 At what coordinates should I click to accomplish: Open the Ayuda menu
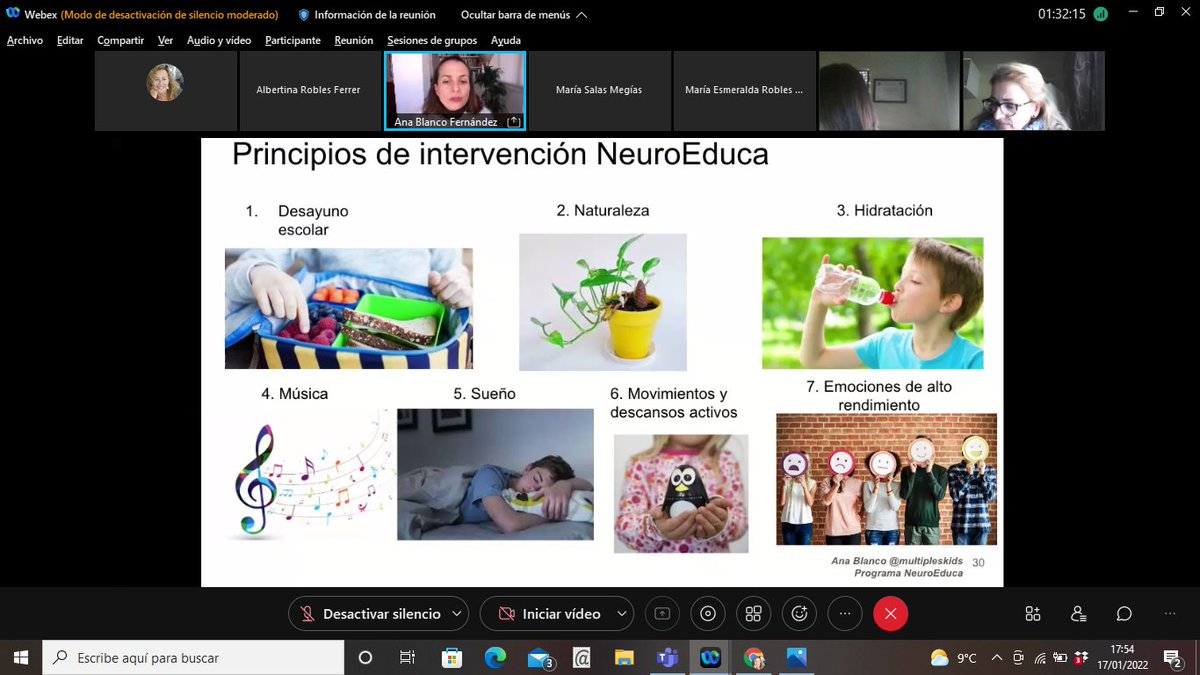[506, 40]
